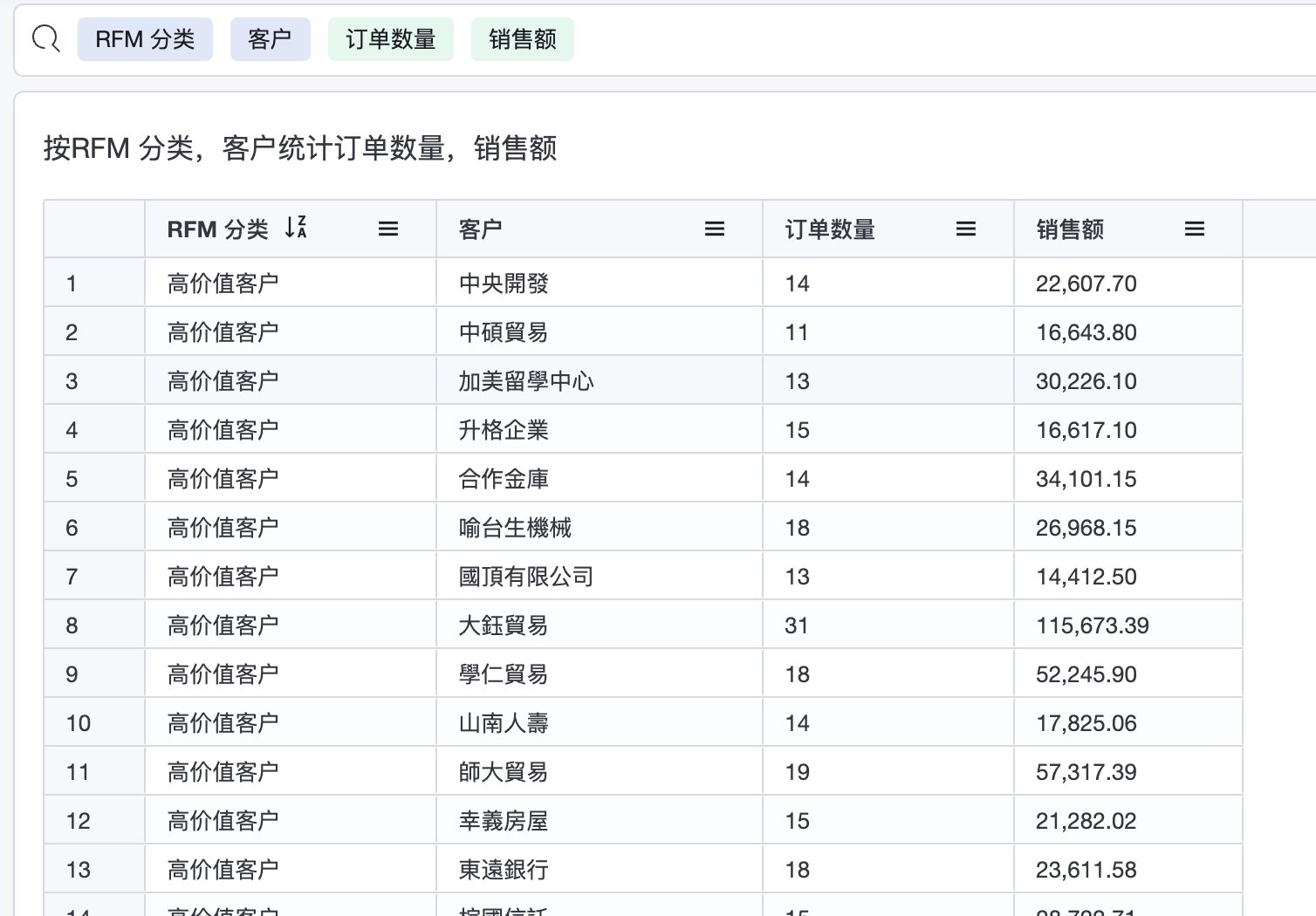Screen dimensions: 1316x916
Task: Select row number 5 cell
Action: click(72, 479)
